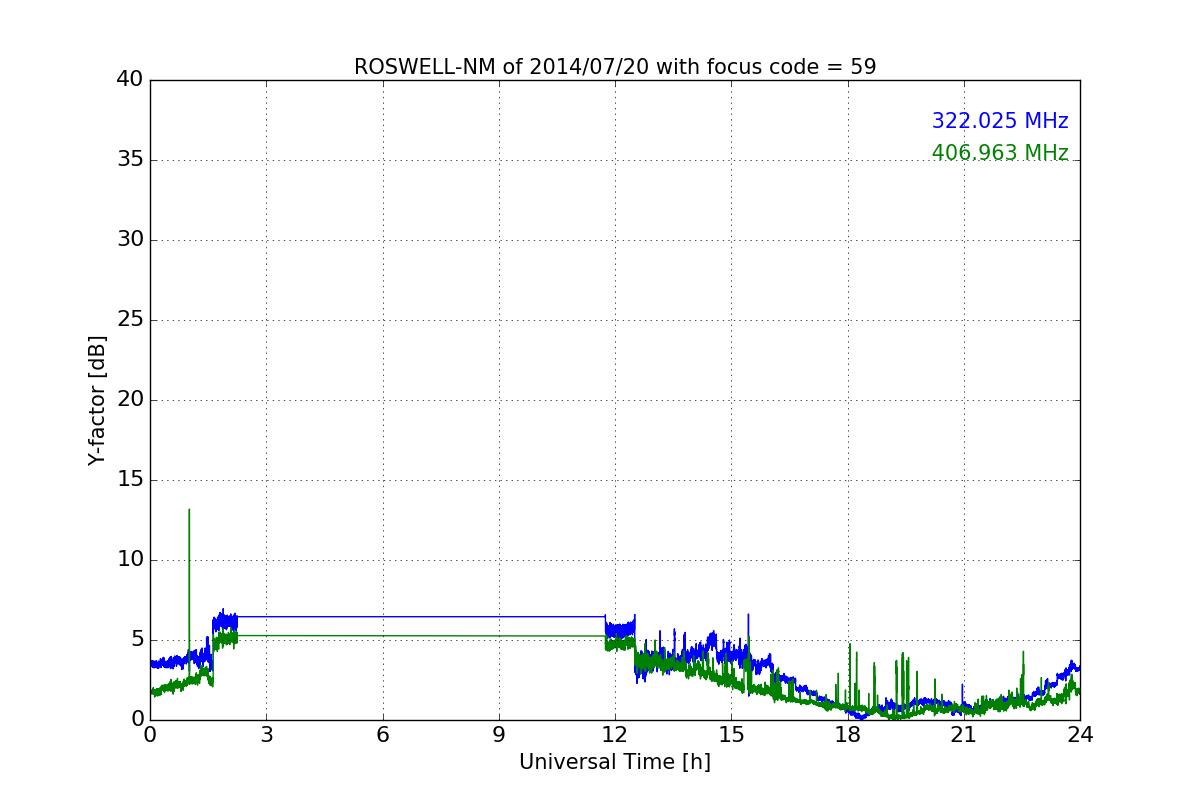Click the y-axis tick label '35'
The height and width of the screenshot is (800, 1200).
[x=130, y=160]
